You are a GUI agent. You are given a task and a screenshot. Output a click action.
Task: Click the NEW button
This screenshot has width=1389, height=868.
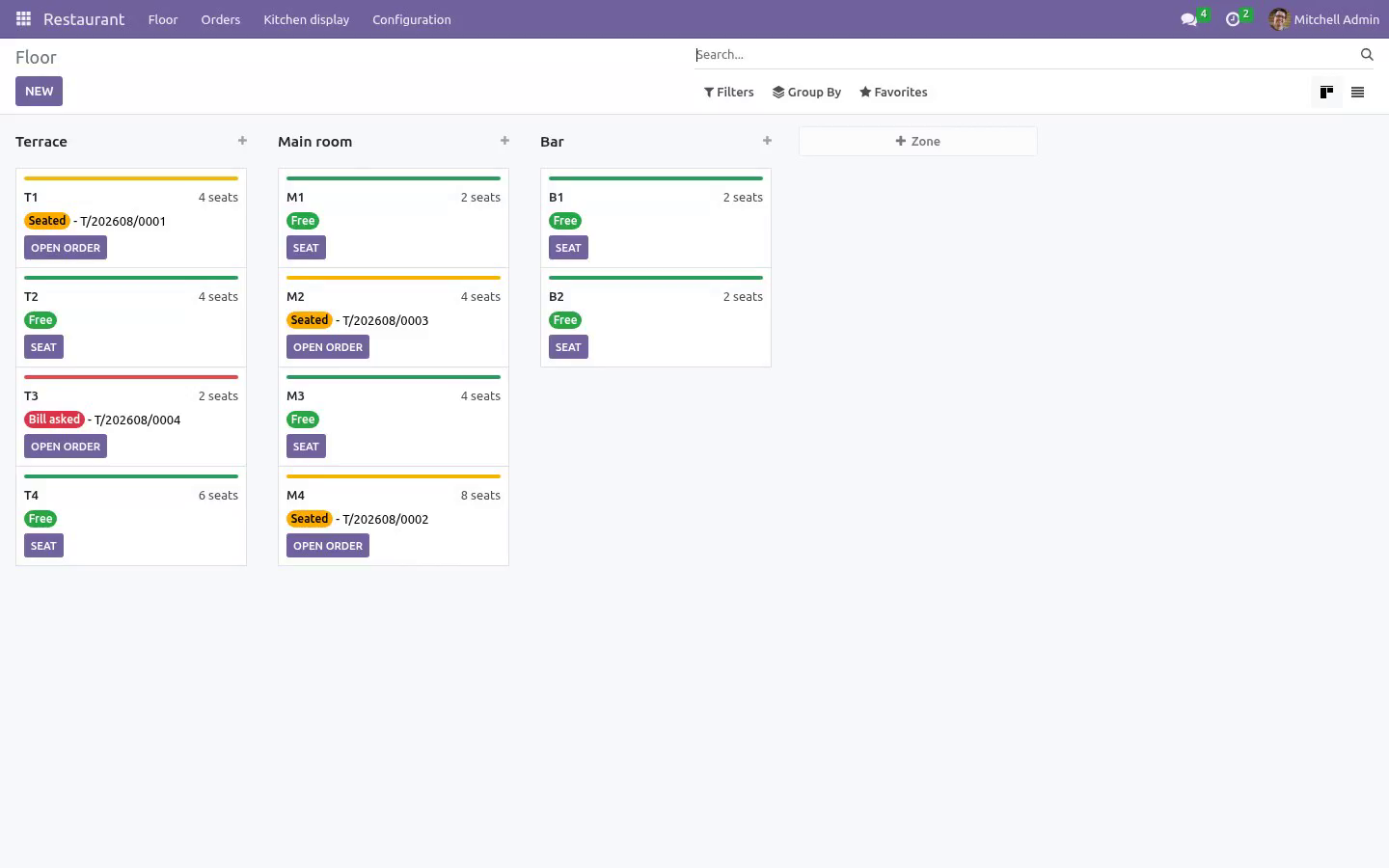coord(39,92)
